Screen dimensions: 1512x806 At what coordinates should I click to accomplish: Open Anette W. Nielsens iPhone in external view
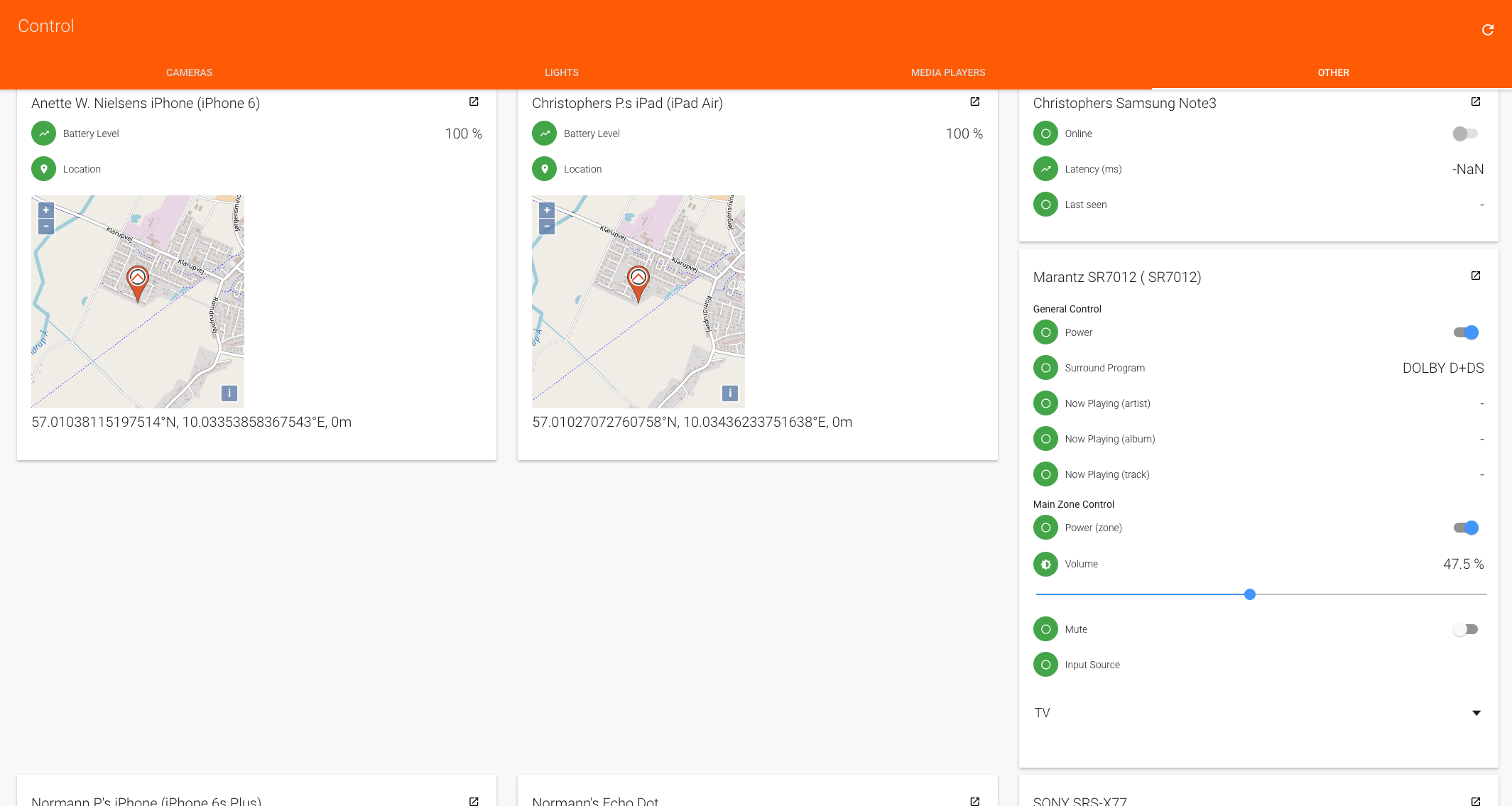pos(474,102)
